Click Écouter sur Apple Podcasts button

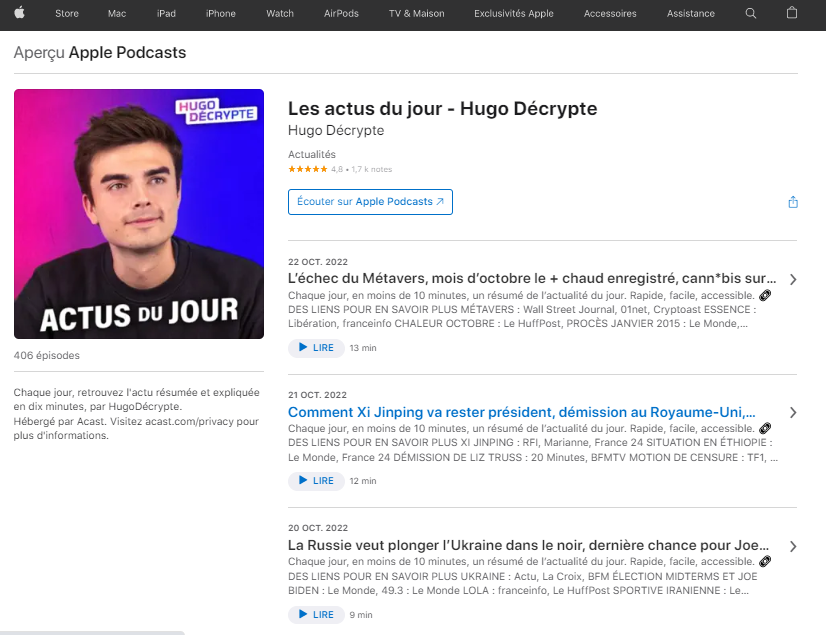point(370,202)
